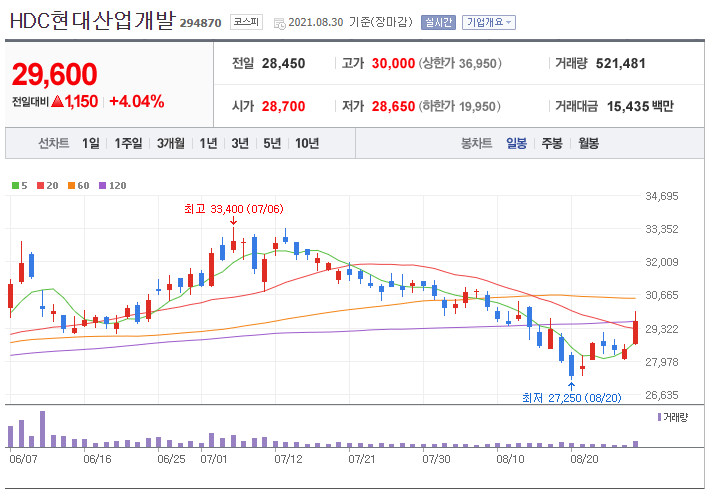The image size is (705, 489).
Task: Open the 기업개요 dropdown
Action: click(x=489, y=22)
